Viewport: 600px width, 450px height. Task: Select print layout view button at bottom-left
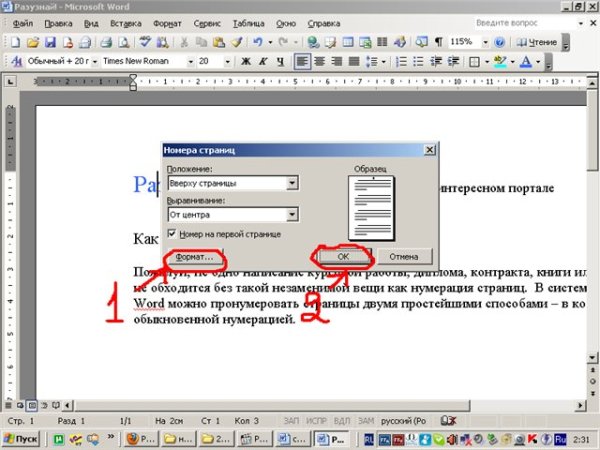32,405
